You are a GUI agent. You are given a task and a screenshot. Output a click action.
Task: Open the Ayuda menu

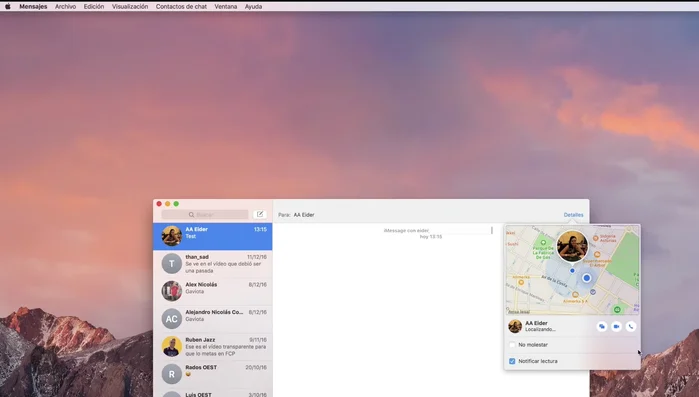coord(253,7)
